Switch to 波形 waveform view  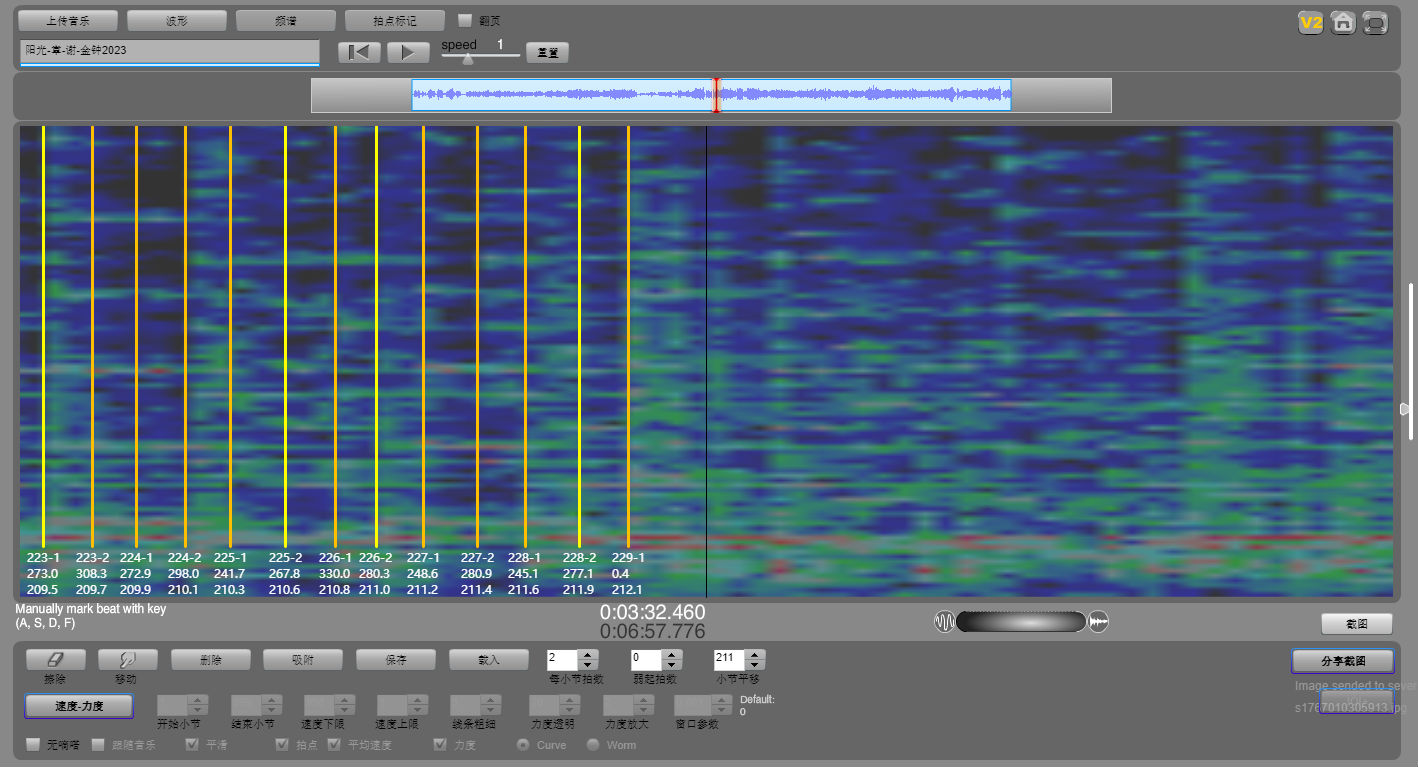[x=177, y=21]
